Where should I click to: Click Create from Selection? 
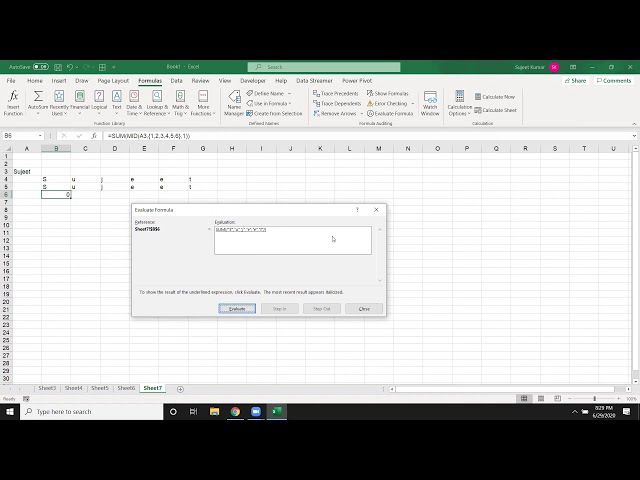[274, 113]
